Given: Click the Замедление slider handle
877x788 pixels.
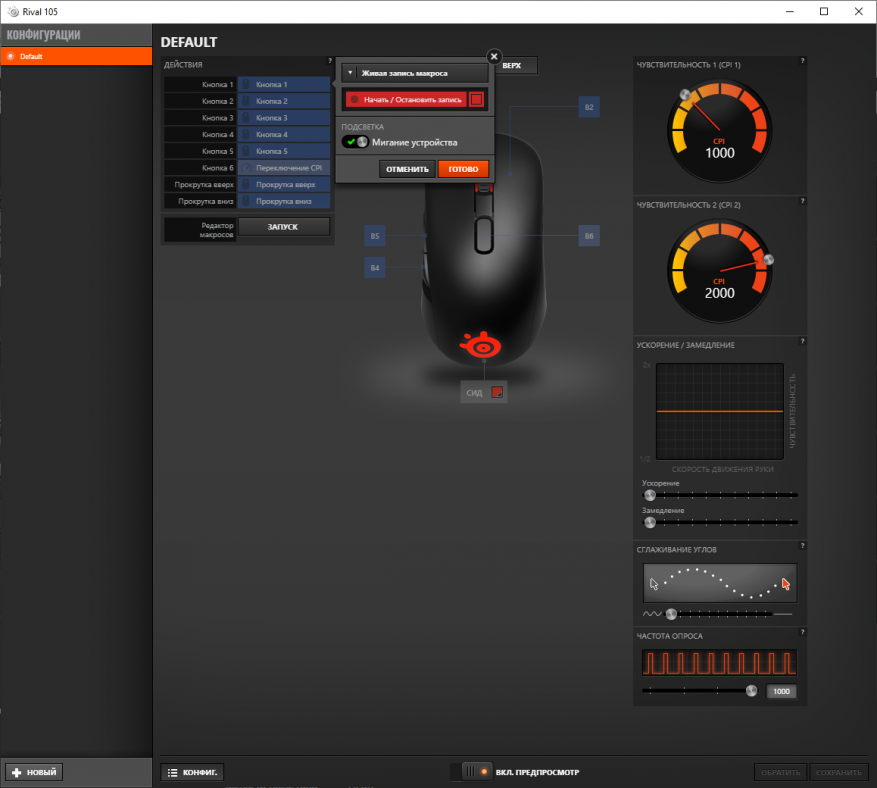Looking at the screenshot, I should [x=649, y=522].
